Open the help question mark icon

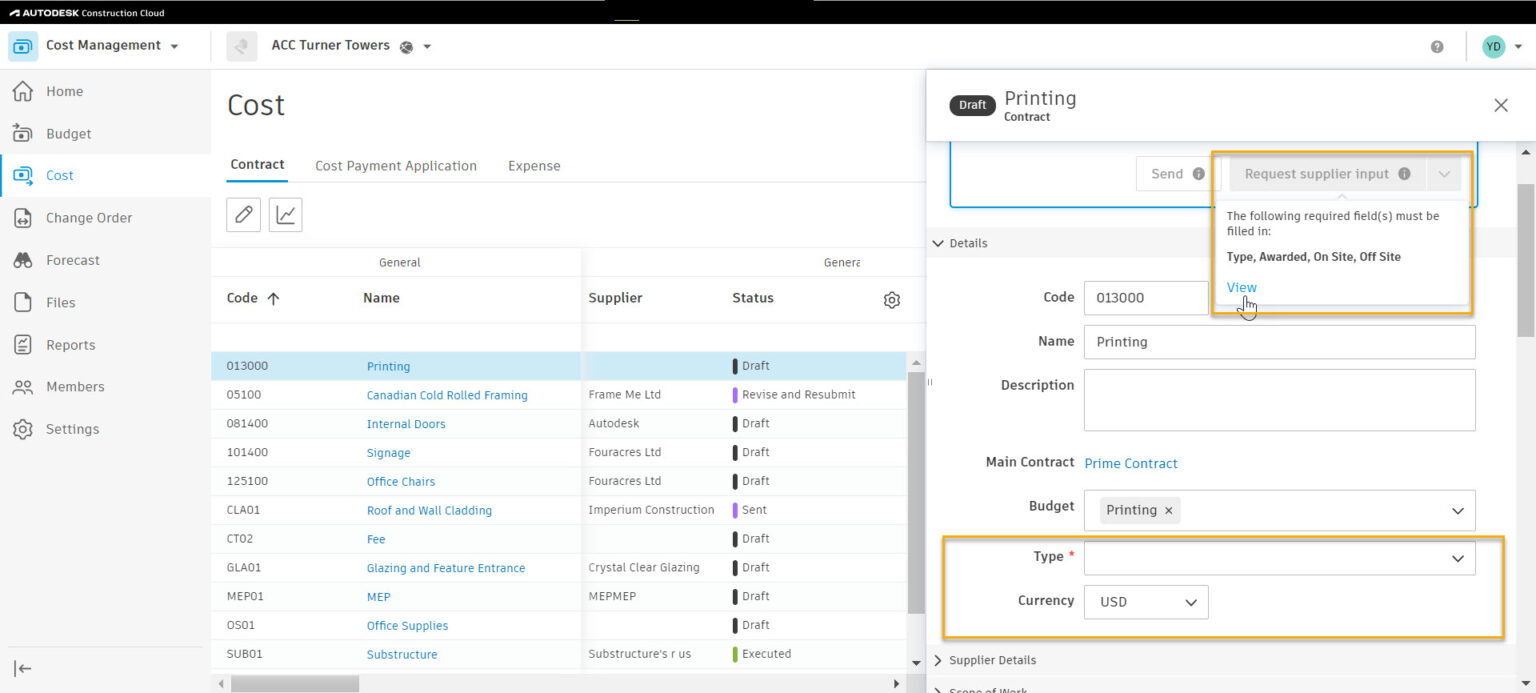click(x=1437, y=46)
